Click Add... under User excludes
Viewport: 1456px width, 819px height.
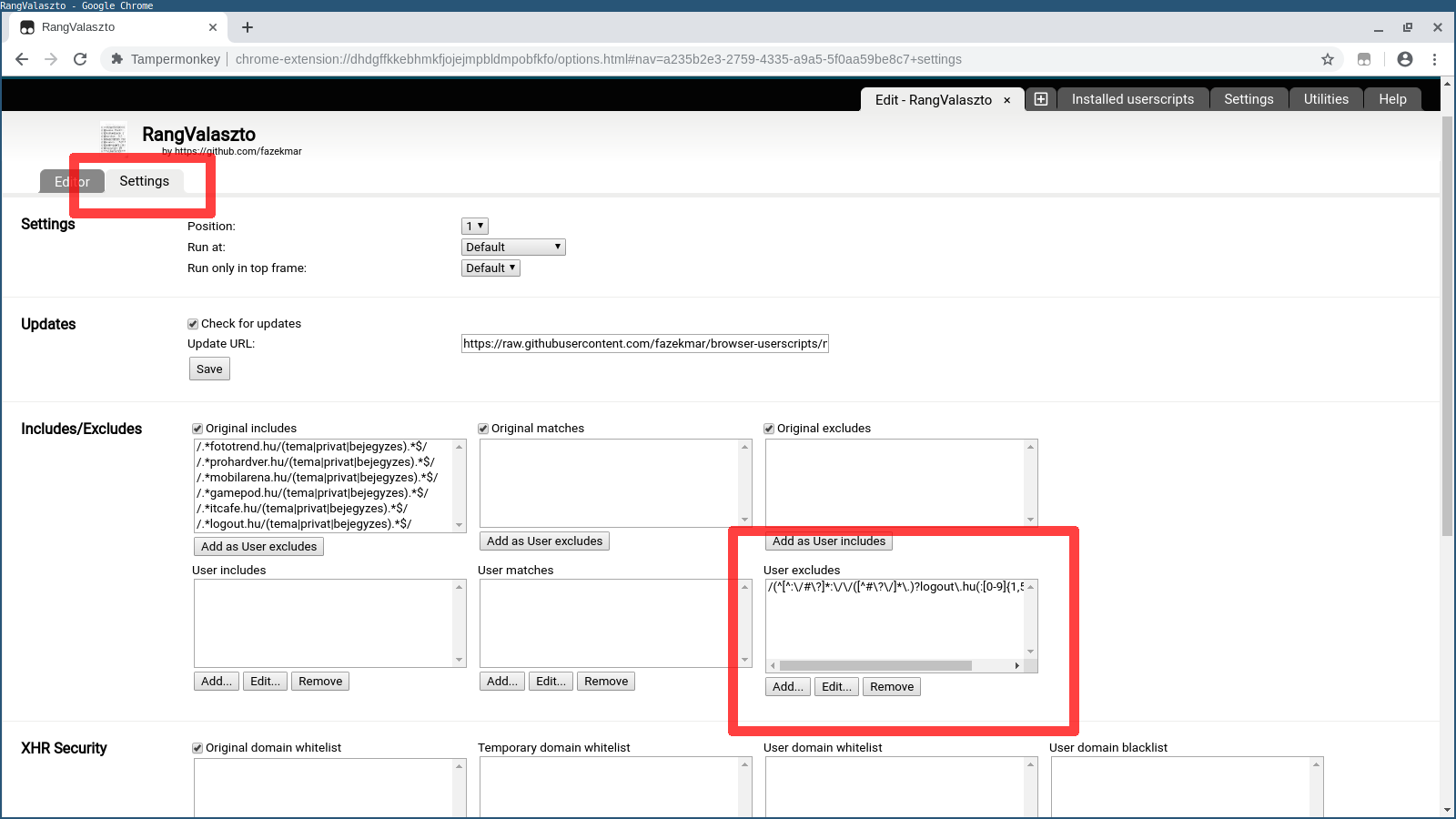[x=788, y=686]
